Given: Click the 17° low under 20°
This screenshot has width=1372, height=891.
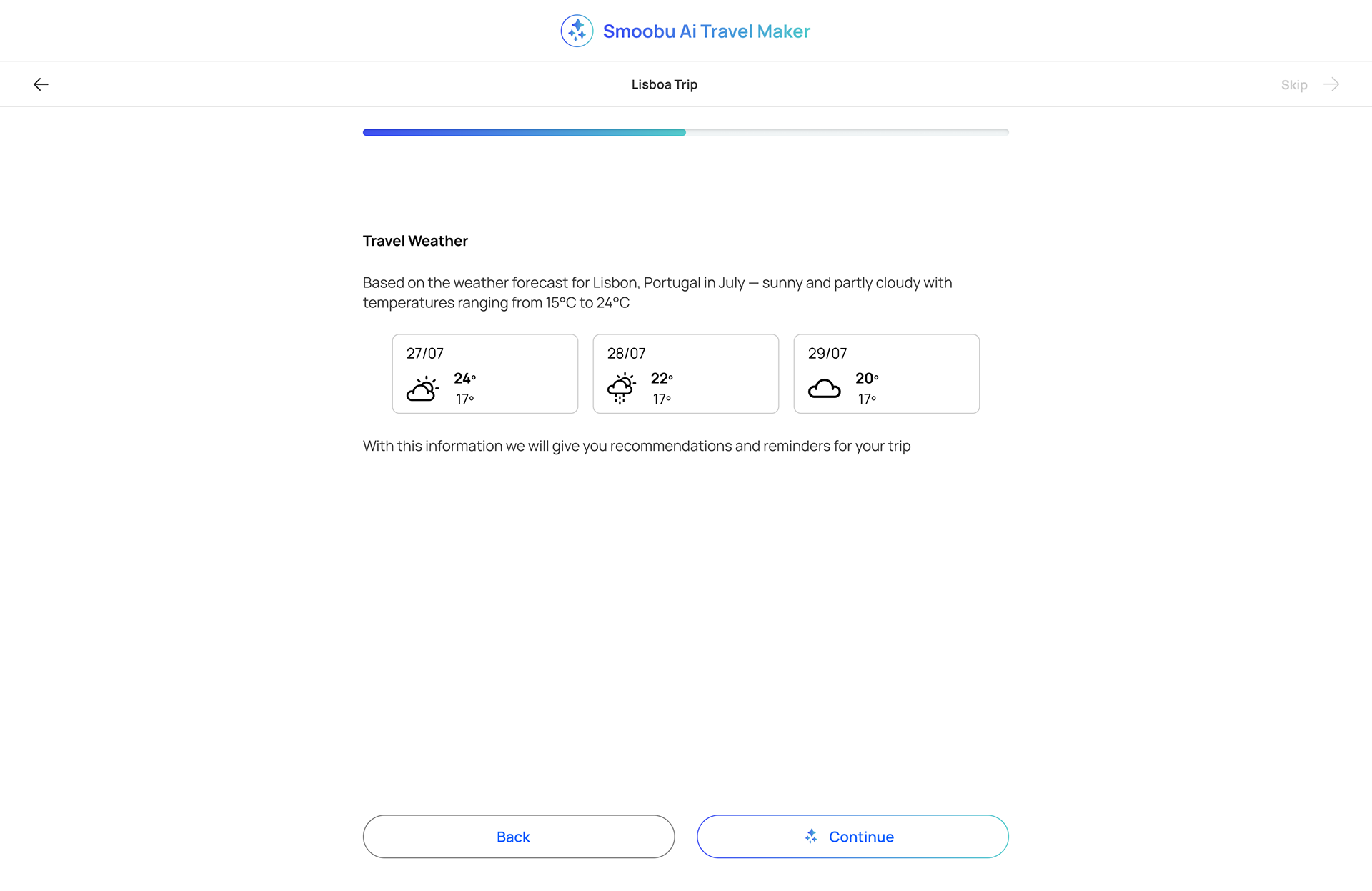Looking at the screenshot, I should pos(867,399).
